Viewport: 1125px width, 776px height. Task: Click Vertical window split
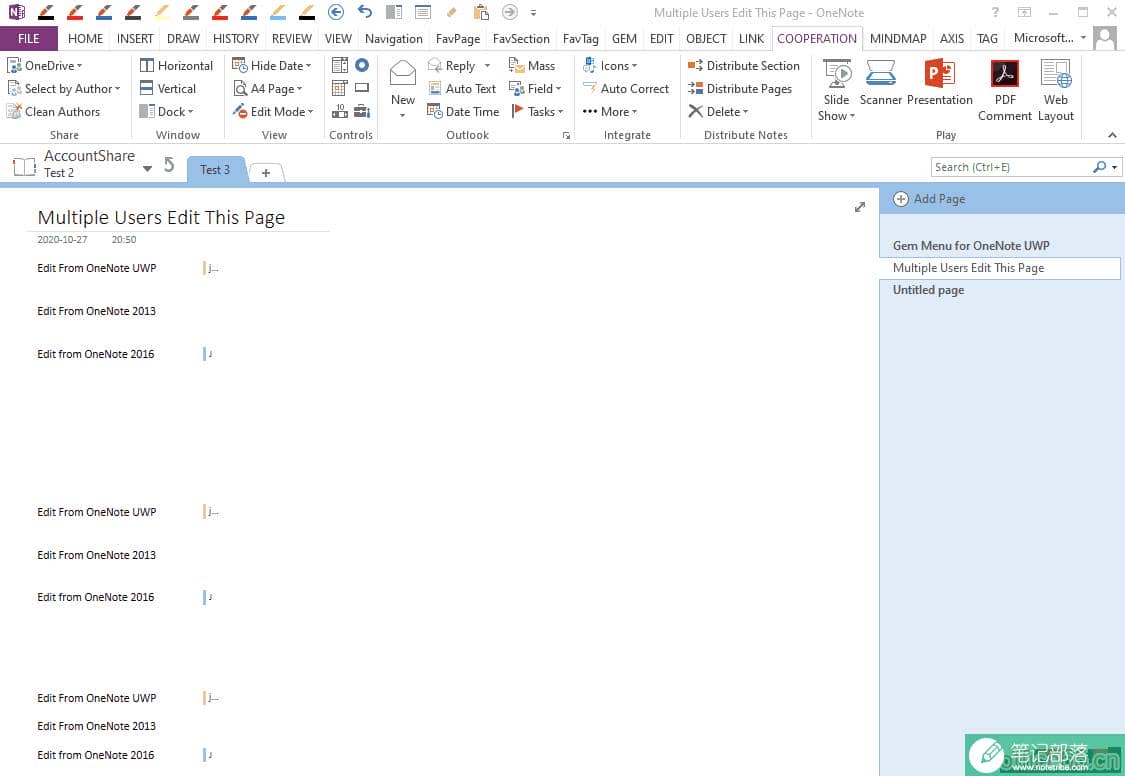pos(168,88)
